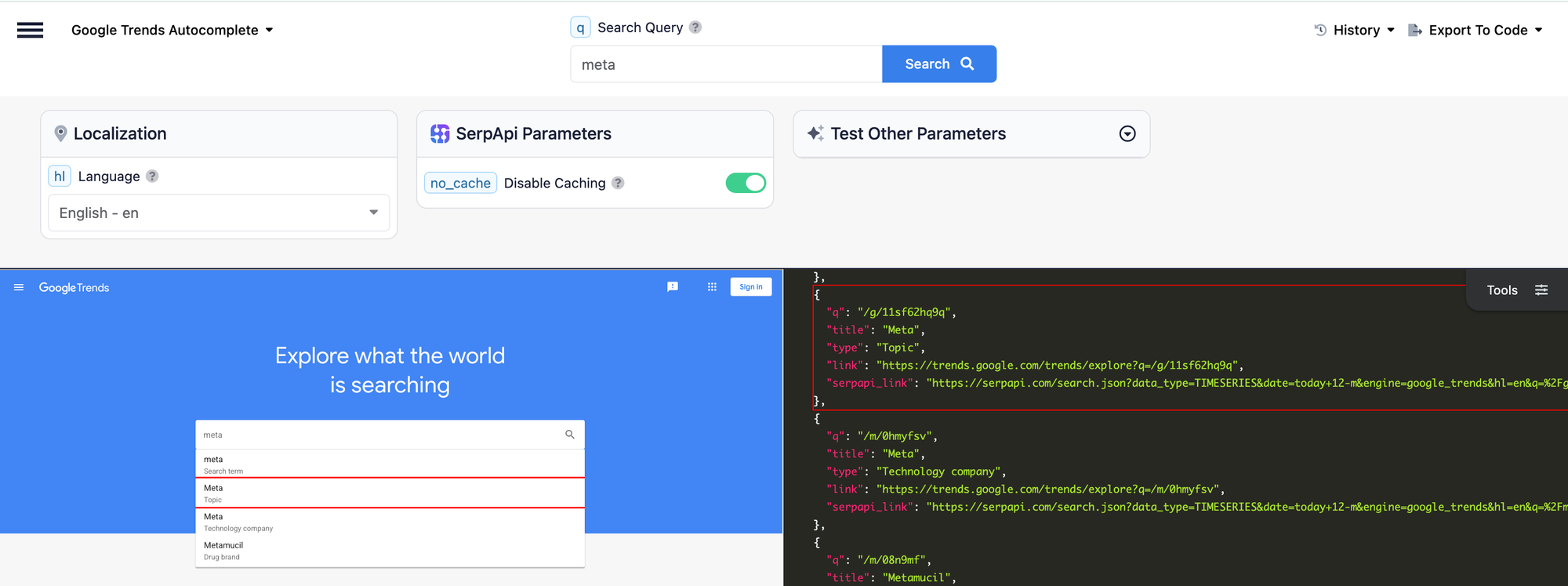This screenshot has width=1568, height=586.
Task: Expand the Test Other Parameters panel
Action: click(x=1127, y=134)
